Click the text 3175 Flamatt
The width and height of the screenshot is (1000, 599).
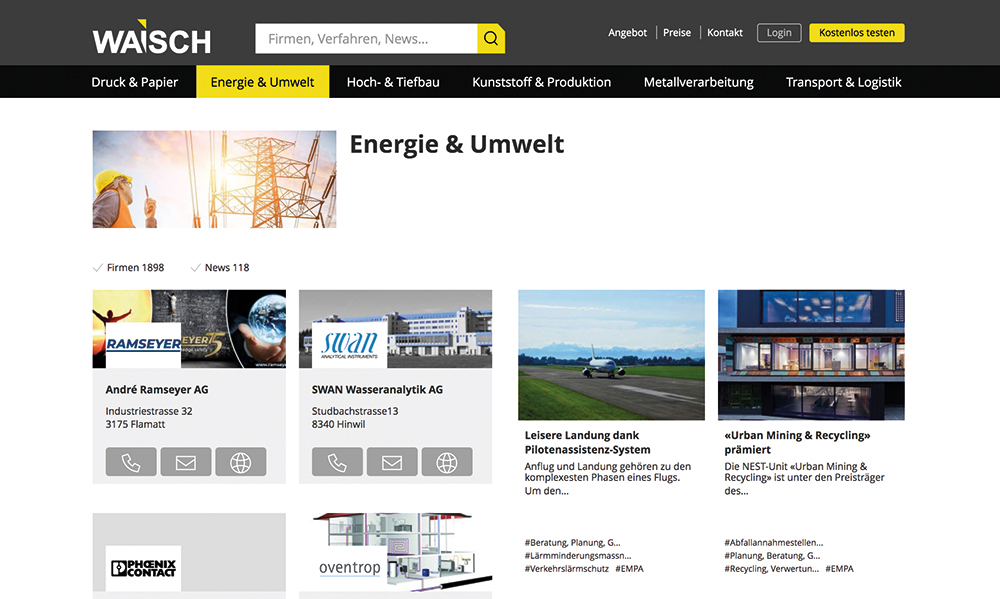click(x=135, y=424)
